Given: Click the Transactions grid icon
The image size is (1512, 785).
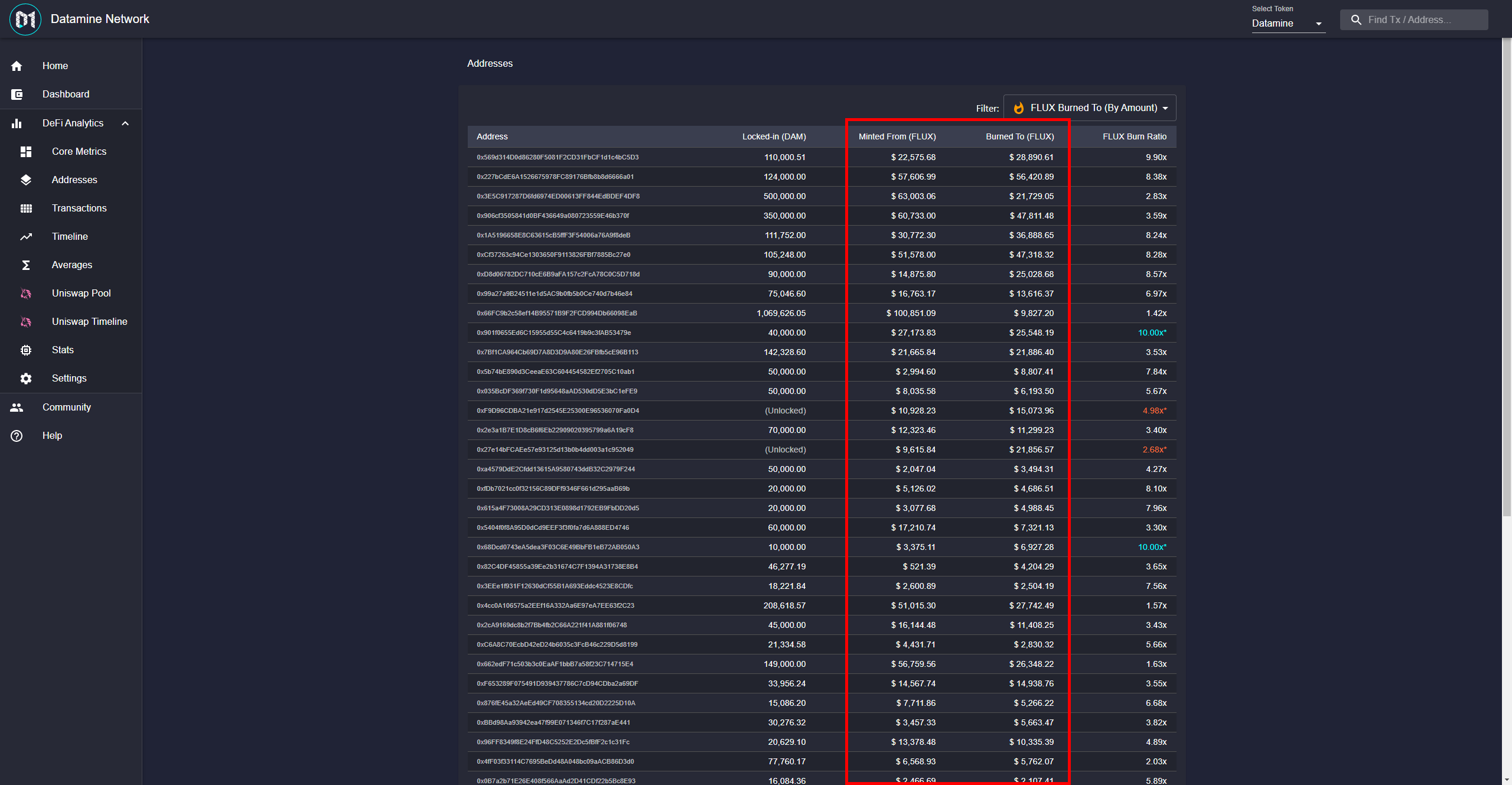Looking at the screenshot, I should 26,208.
